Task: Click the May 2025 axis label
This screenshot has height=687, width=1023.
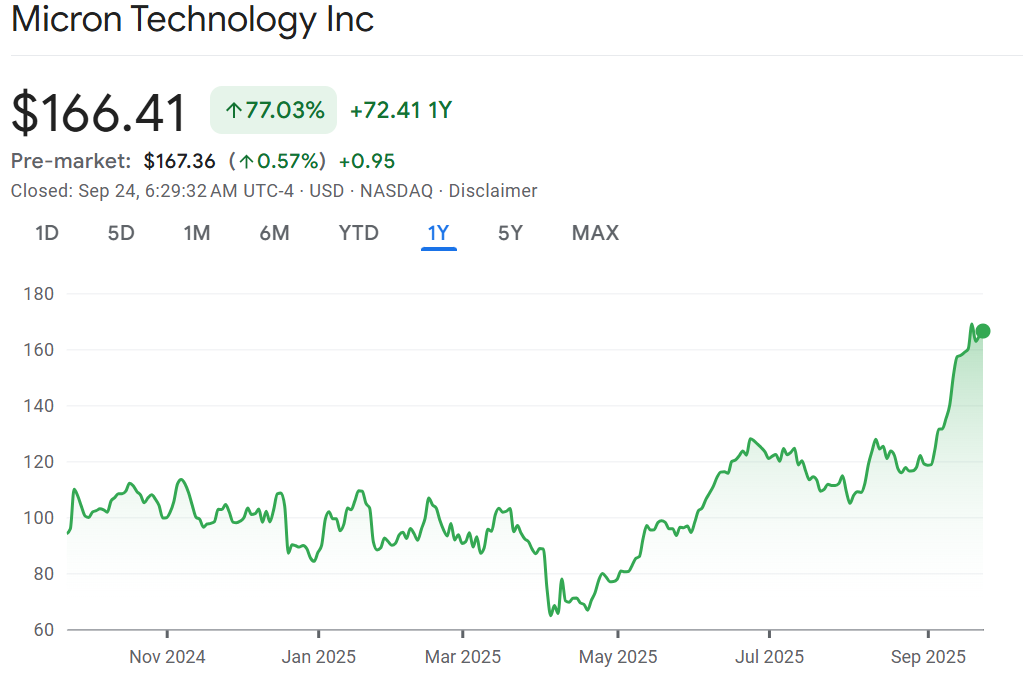Action: coord(618,657)
